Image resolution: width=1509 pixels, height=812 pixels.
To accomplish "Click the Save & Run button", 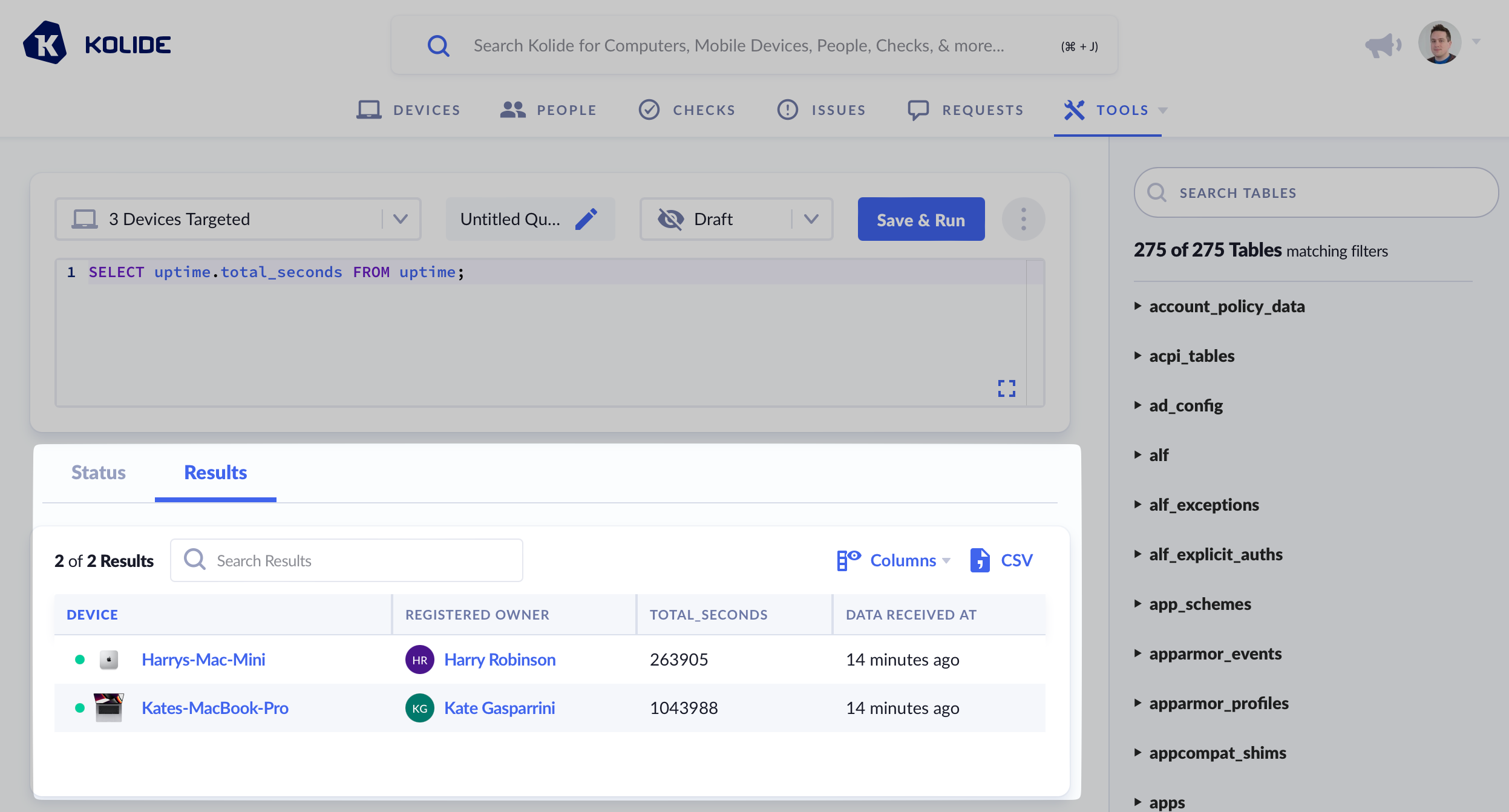I will click(921, 220).
